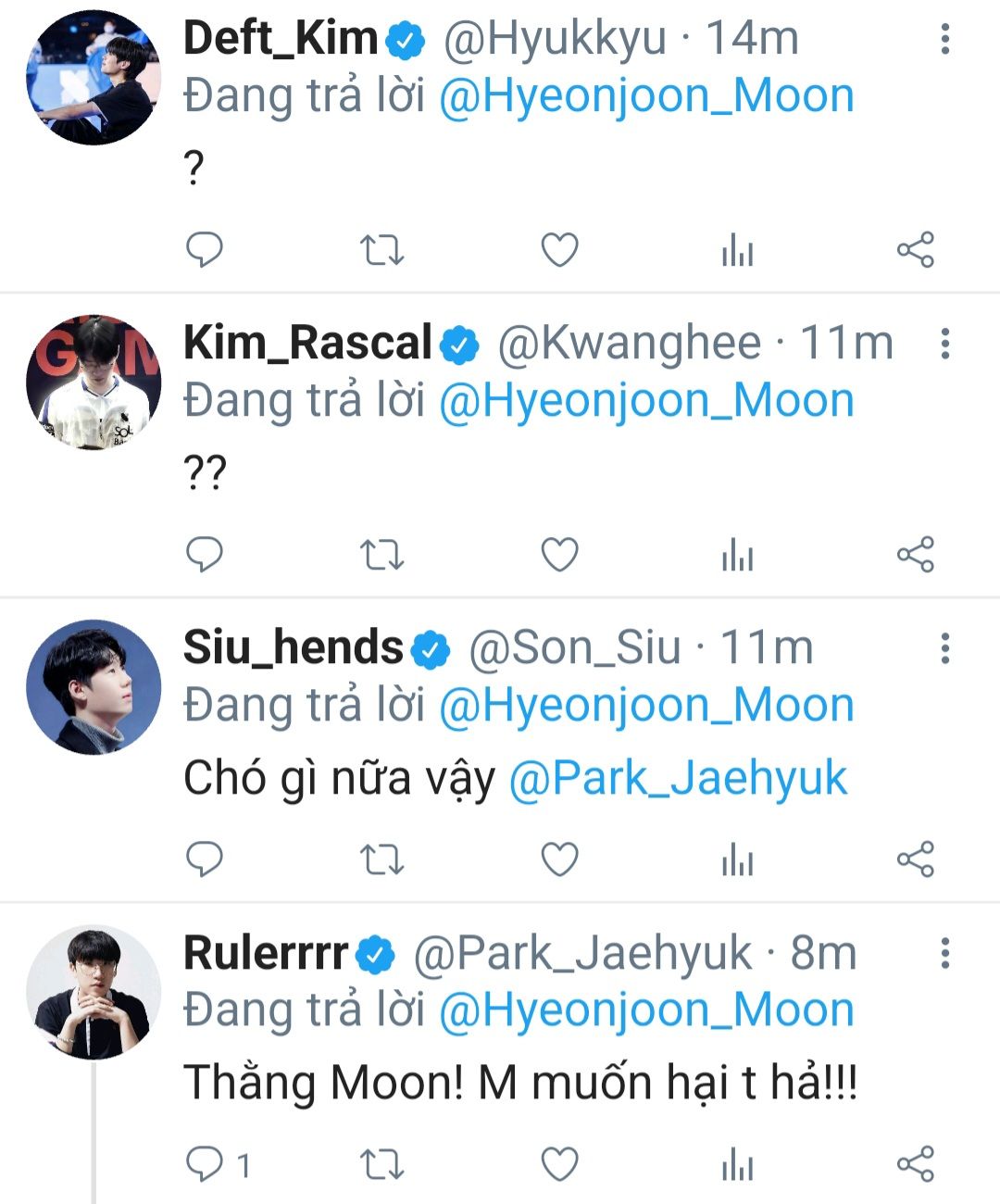Open Siu_hends' profile picture
1000x1204 pixels.
(94, 686)
